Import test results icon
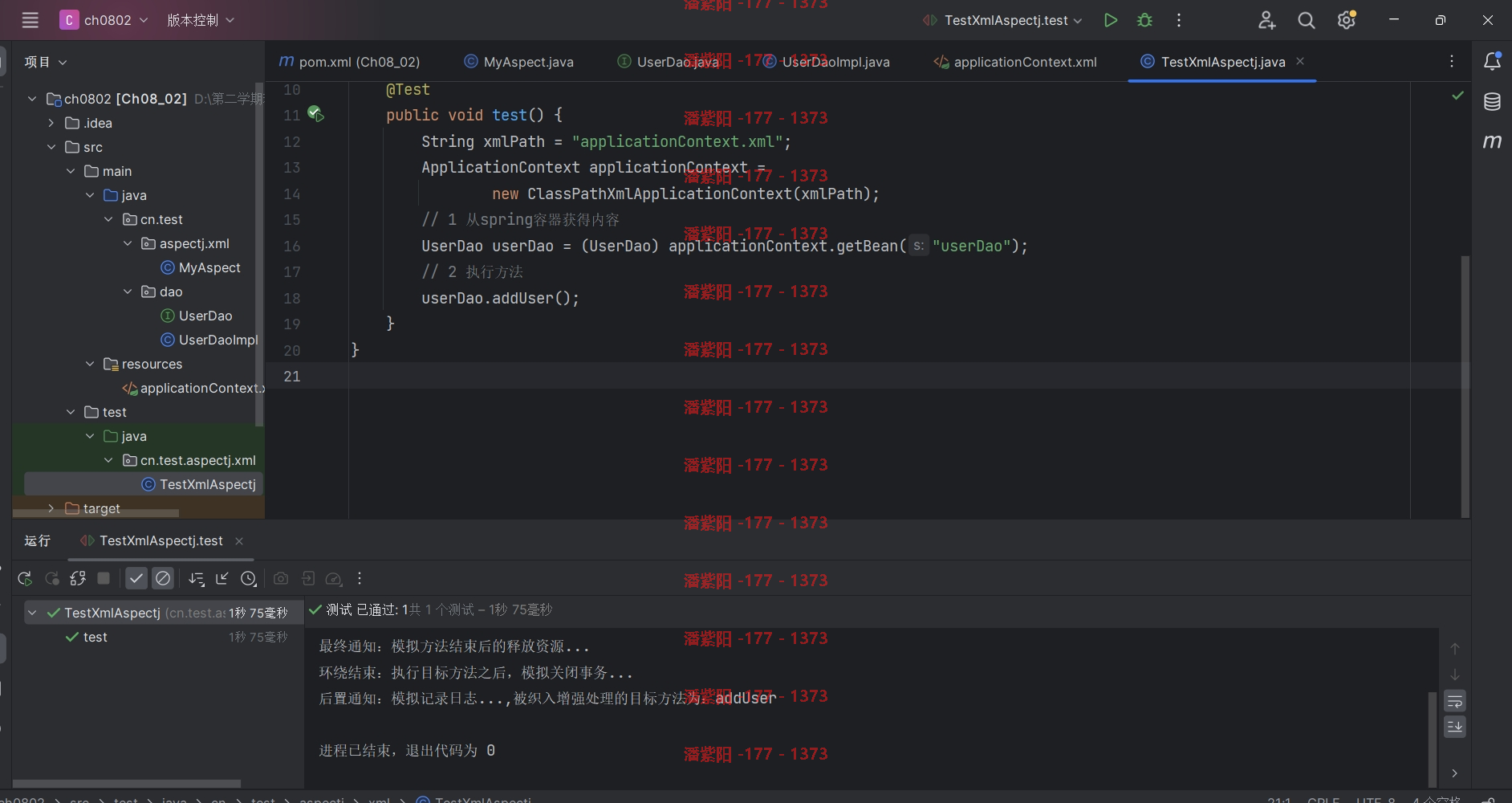 (308, 578)
